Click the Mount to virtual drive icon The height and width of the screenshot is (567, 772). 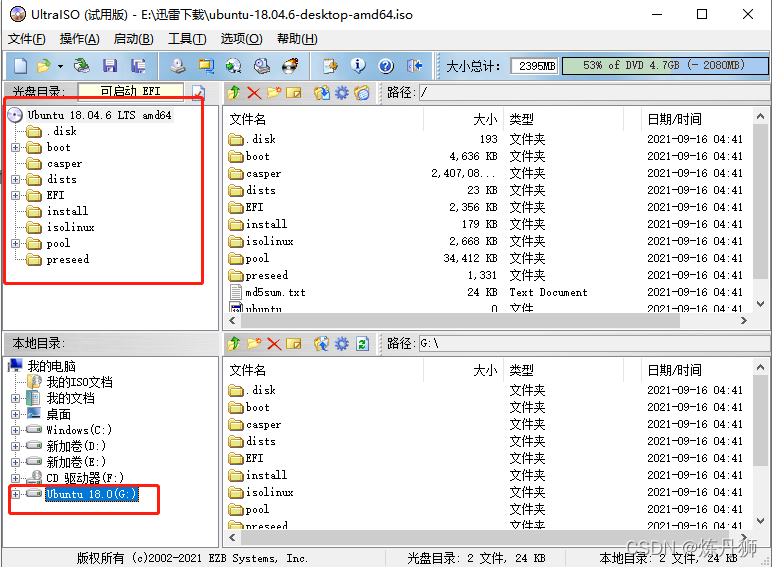(262, 66)
